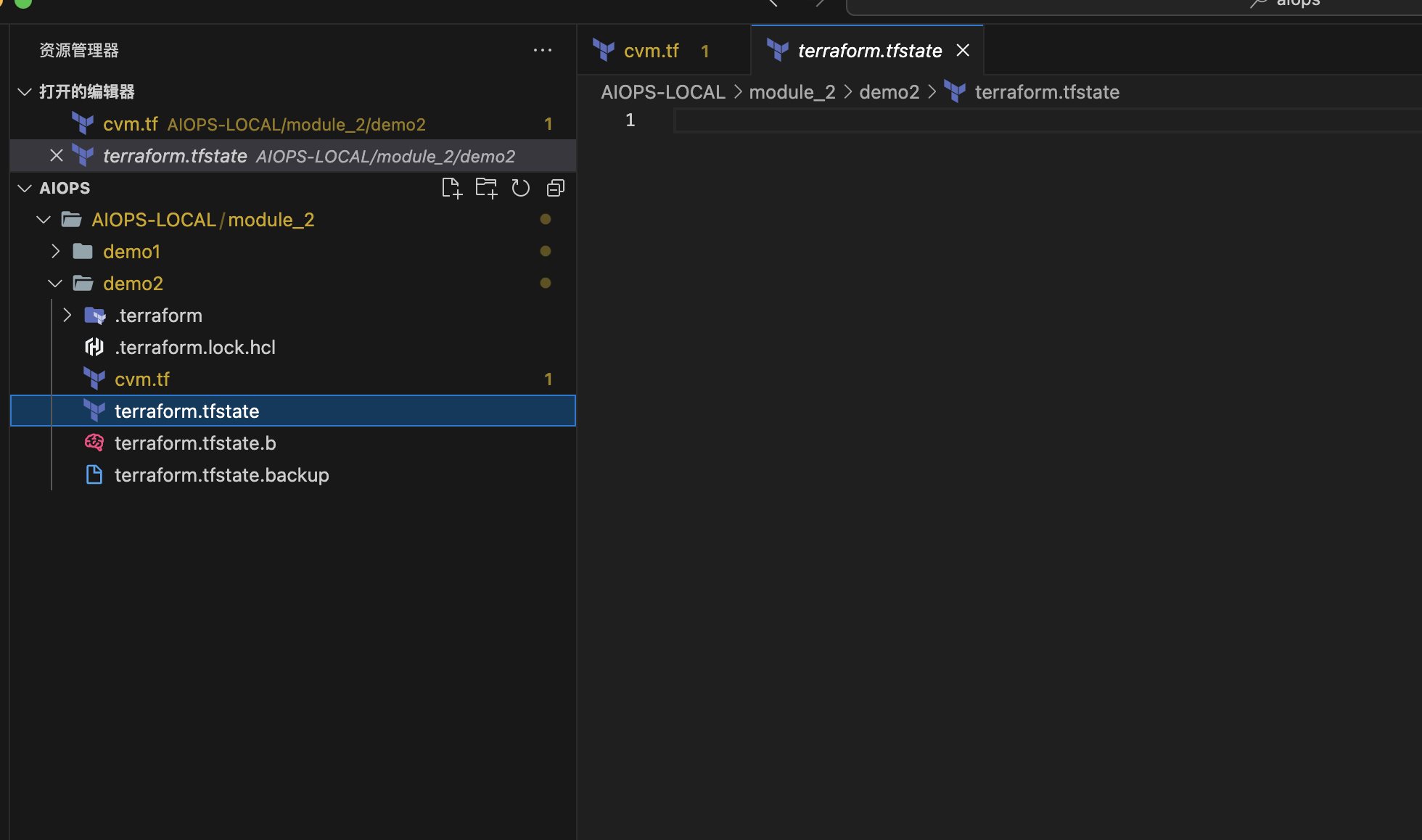
Task: Click the Terraform icon on terraform.tfstate tab
Action: point(778,50)
